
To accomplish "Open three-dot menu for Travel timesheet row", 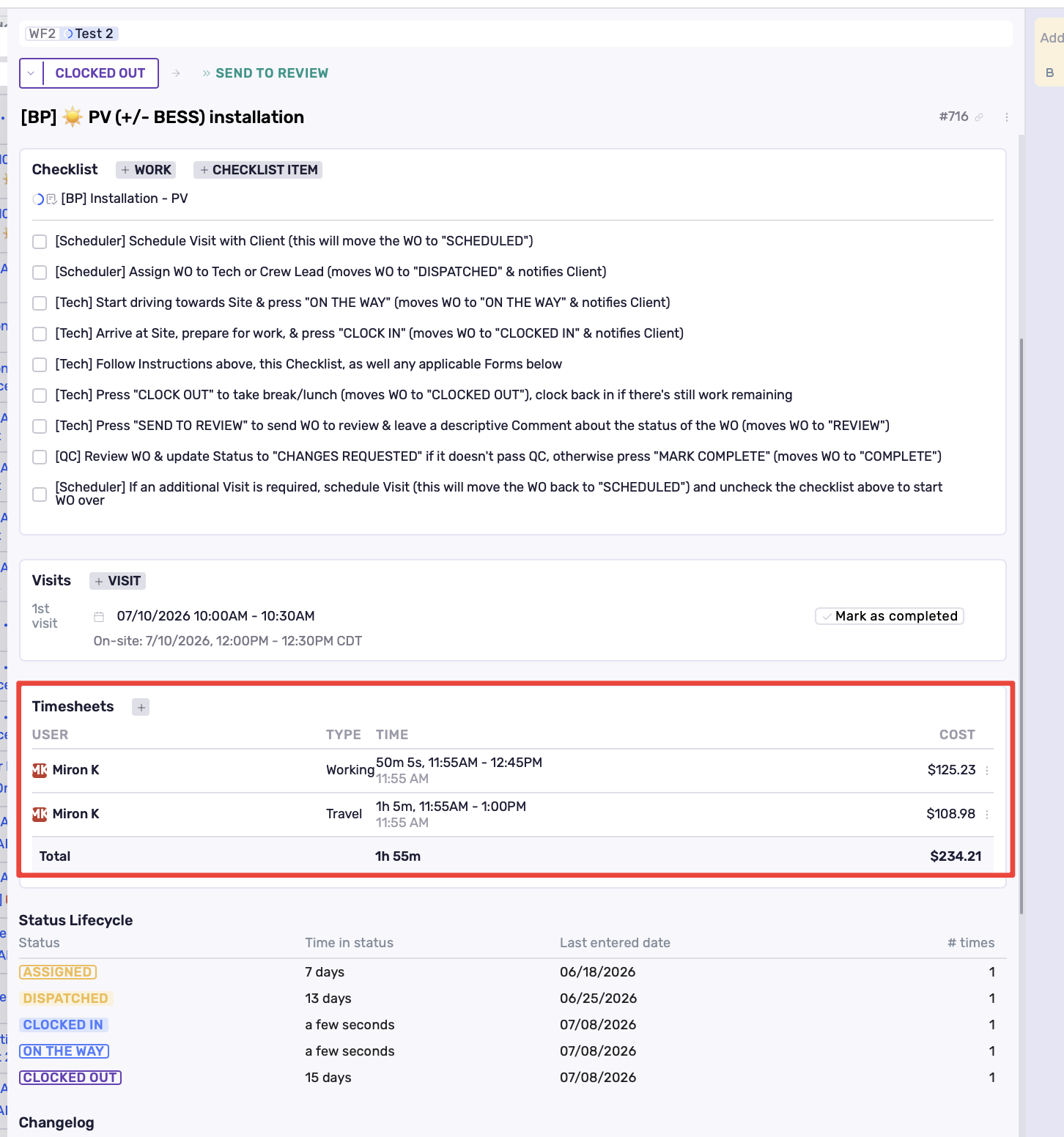I will (x=987, y=815).
